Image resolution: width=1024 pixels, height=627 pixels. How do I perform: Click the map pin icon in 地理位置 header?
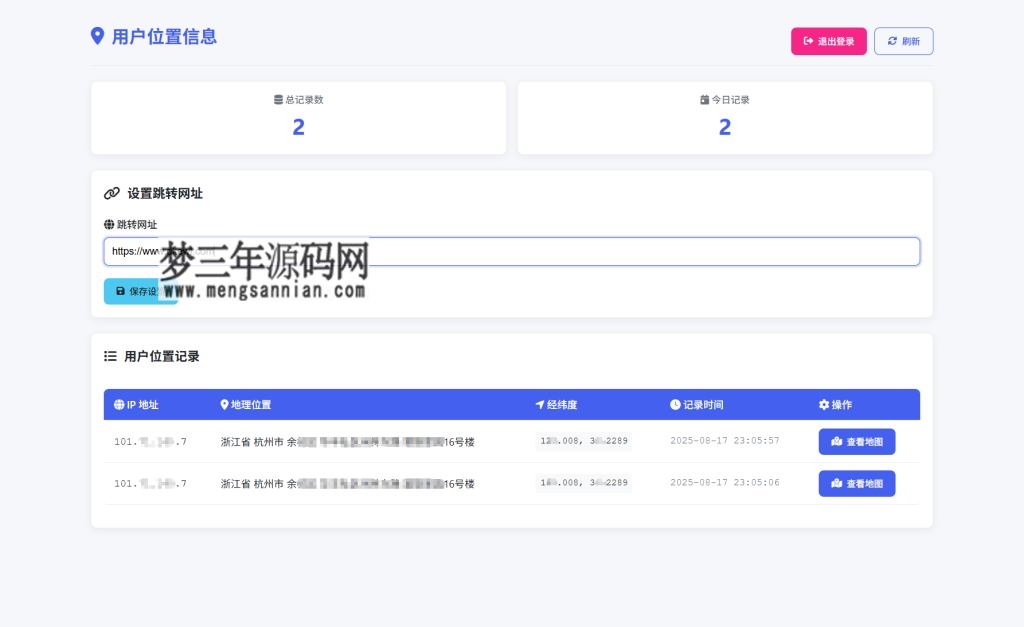pyautogui.click(x=224, y=404)
